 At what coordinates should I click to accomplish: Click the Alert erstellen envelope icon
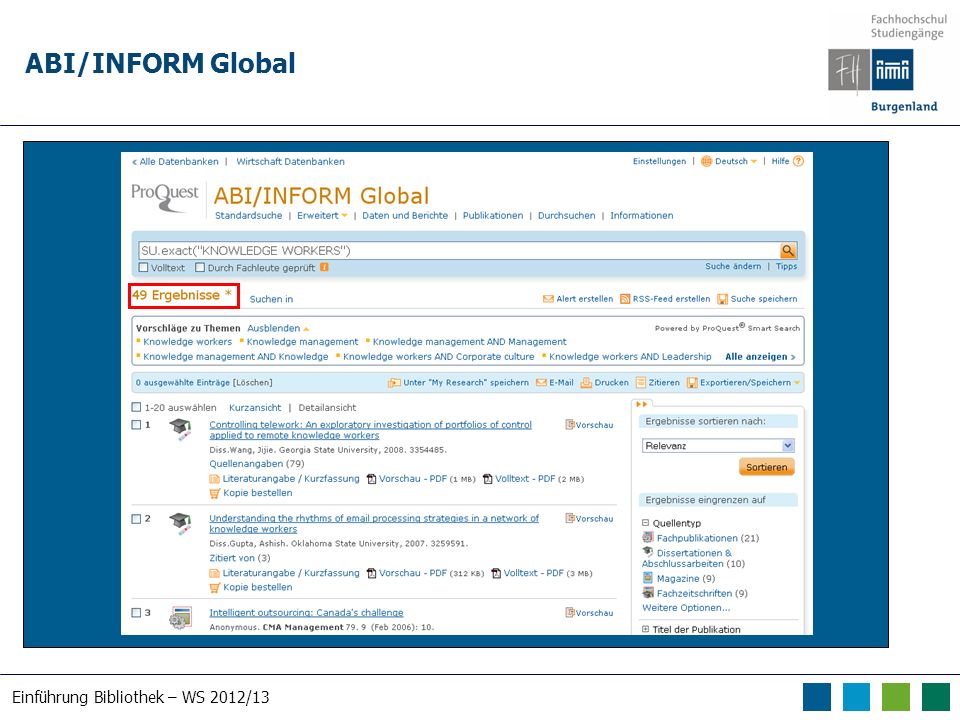[548, 299]
